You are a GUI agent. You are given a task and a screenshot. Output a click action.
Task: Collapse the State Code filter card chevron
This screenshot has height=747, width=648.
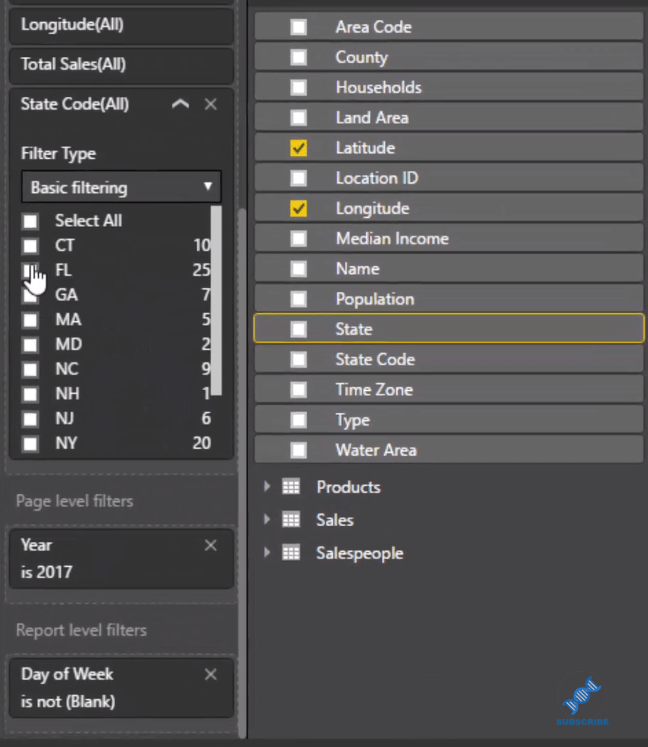click(x=180, y=104)
